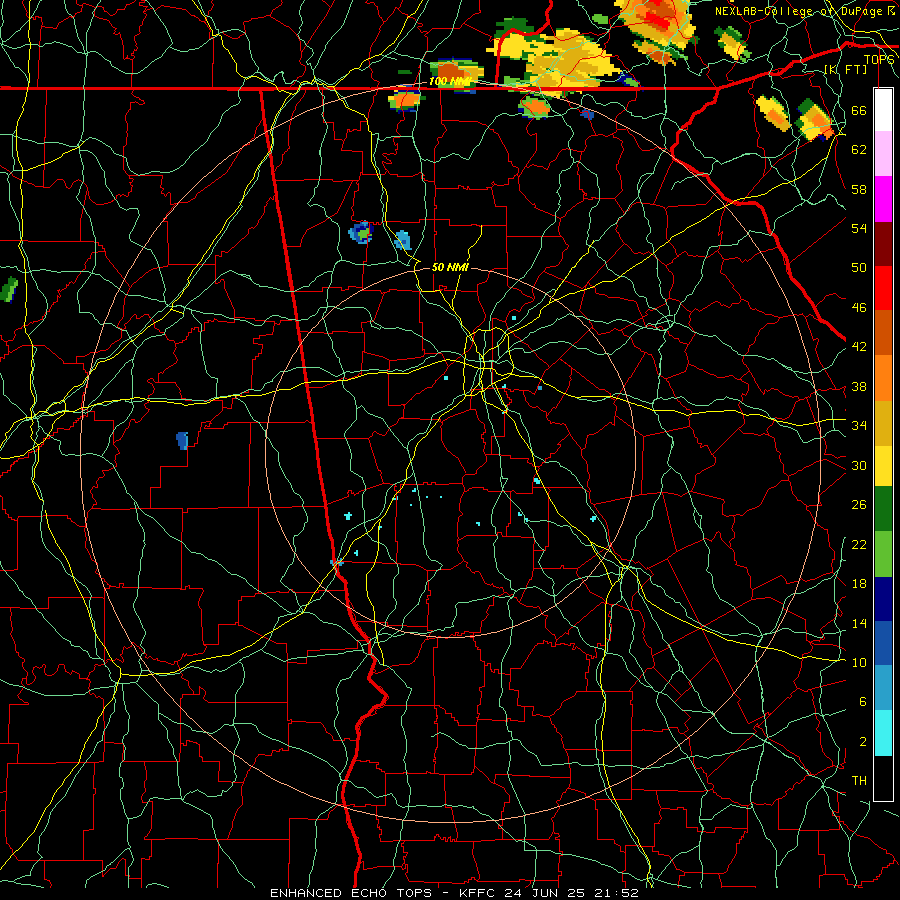Click the legend value '10'
The width and height of the screenshot is (900, 900).
coord(859,662)
